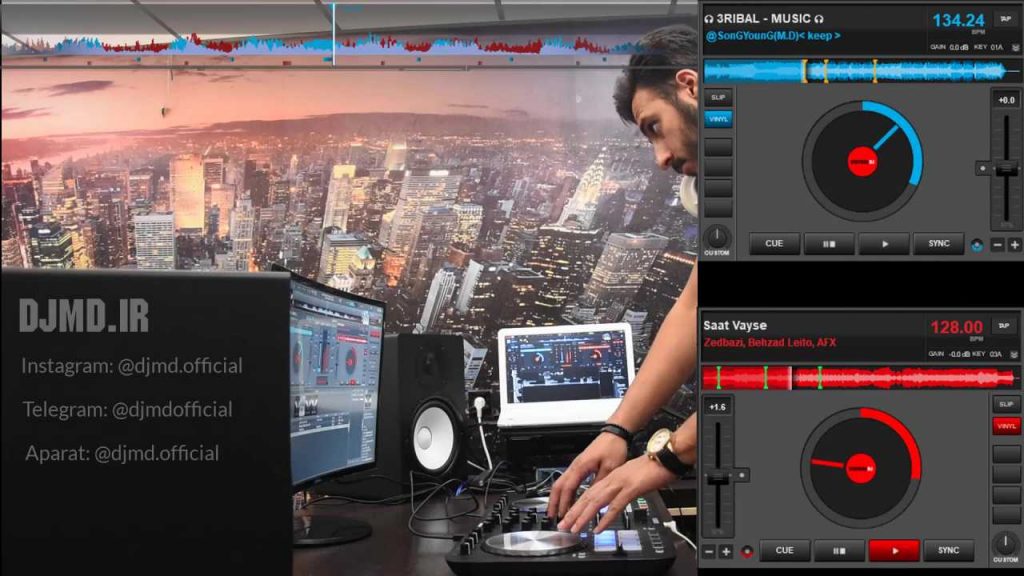
Task: Click CUE on the red deck
Action: click(x=784, y=551)
